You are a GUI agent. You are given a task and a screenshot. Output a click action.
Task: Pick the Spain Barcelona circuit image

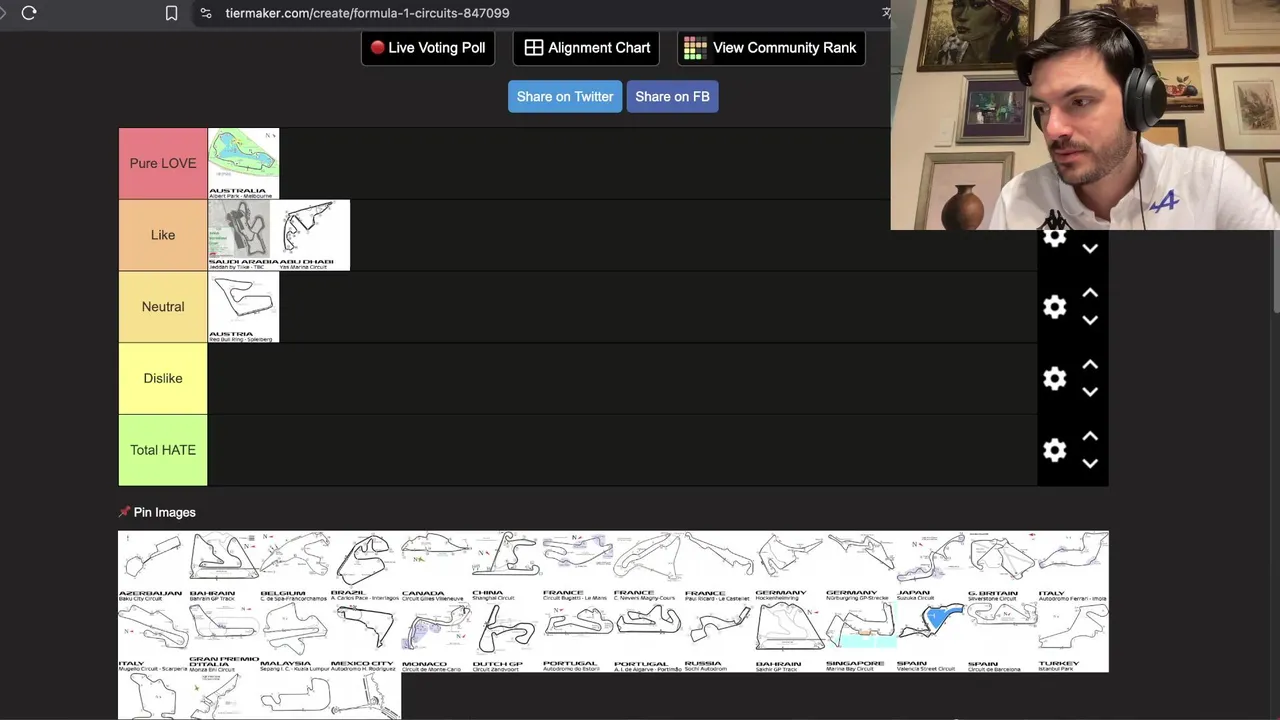pos(1002,637)
